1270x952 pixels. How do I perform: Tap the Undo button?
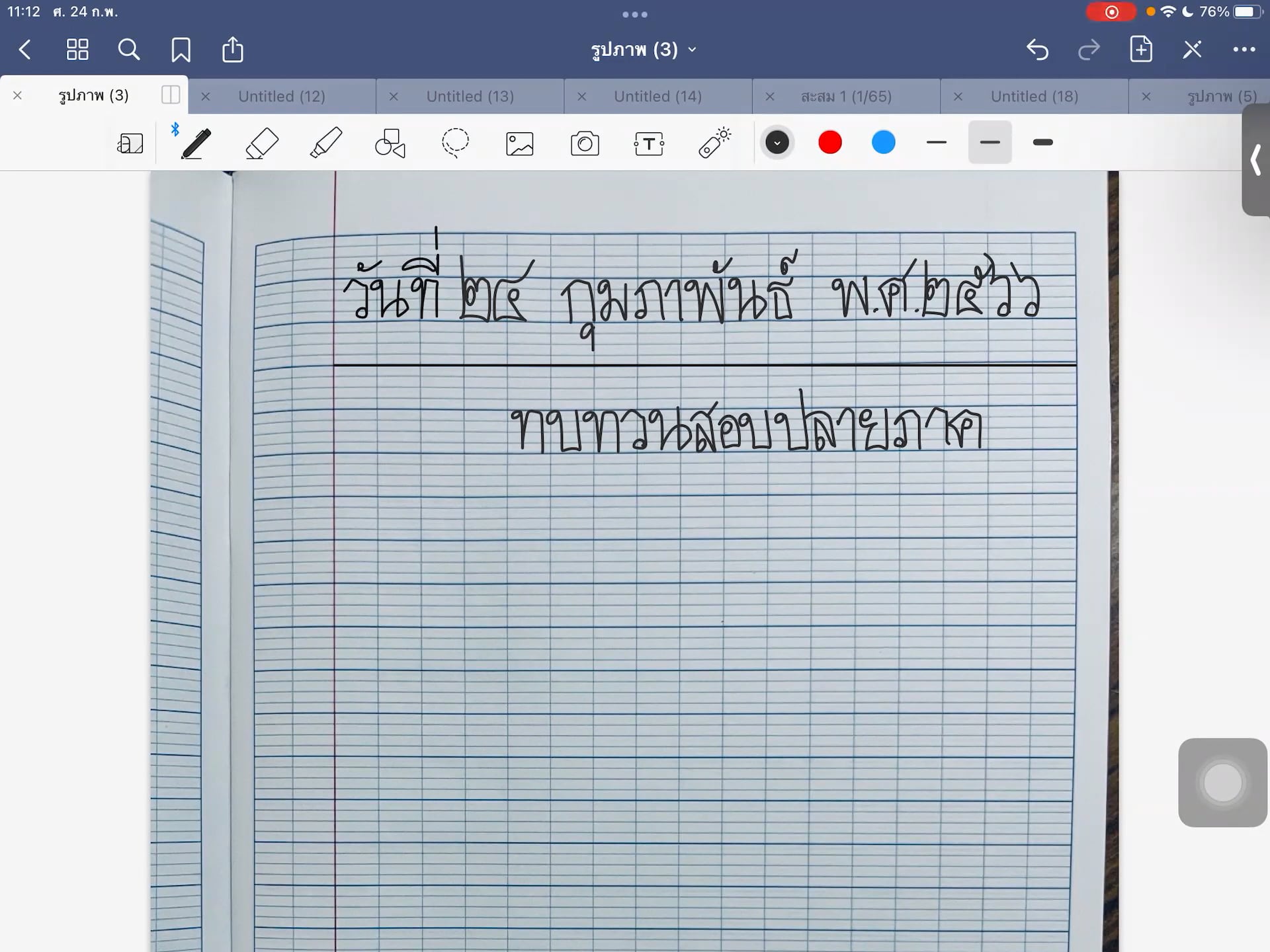click(x=1037, y=50)
